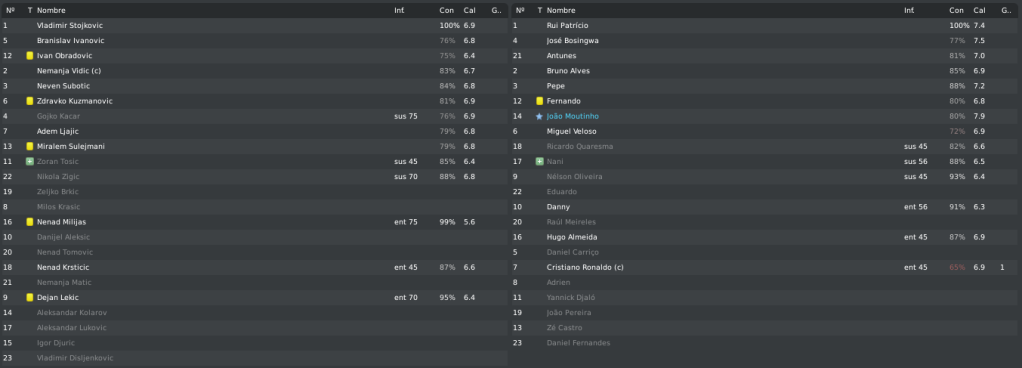Select Nemanja Vidic (c) player name

(68, 71)
